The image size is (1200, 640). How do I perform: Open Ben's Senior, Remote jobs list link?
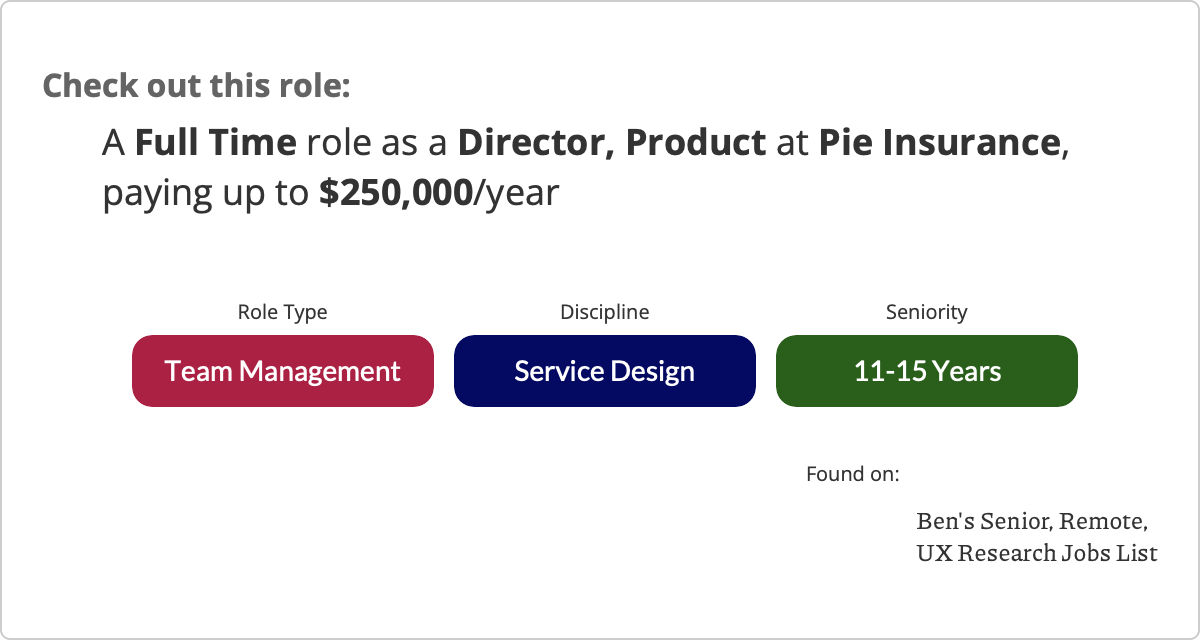1032,521
